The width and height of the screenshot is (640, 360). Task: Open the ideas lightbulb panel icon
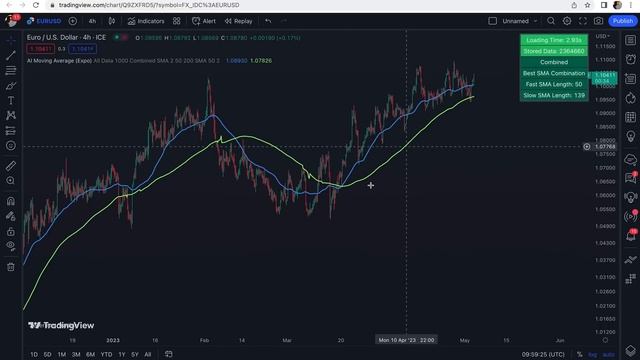631,136
